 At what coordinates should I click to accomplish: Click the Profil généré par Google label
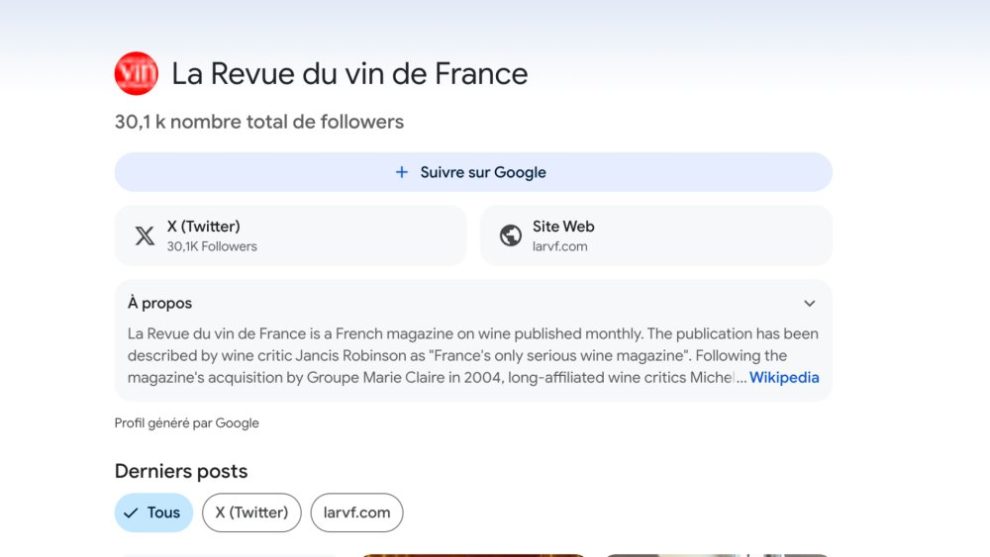point(187,423)
